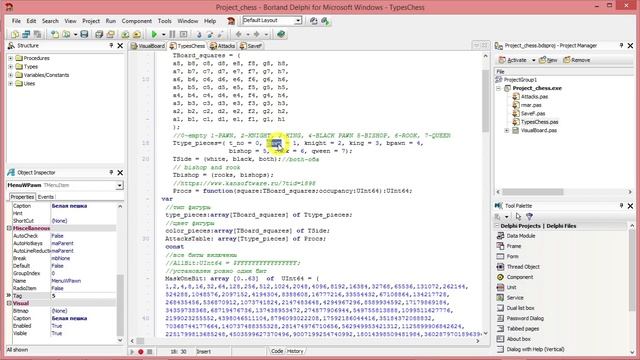640x360 pixels.
Task: Open the Default Layout dropdown
Action: pyautogui.click(x=298, y=20)
